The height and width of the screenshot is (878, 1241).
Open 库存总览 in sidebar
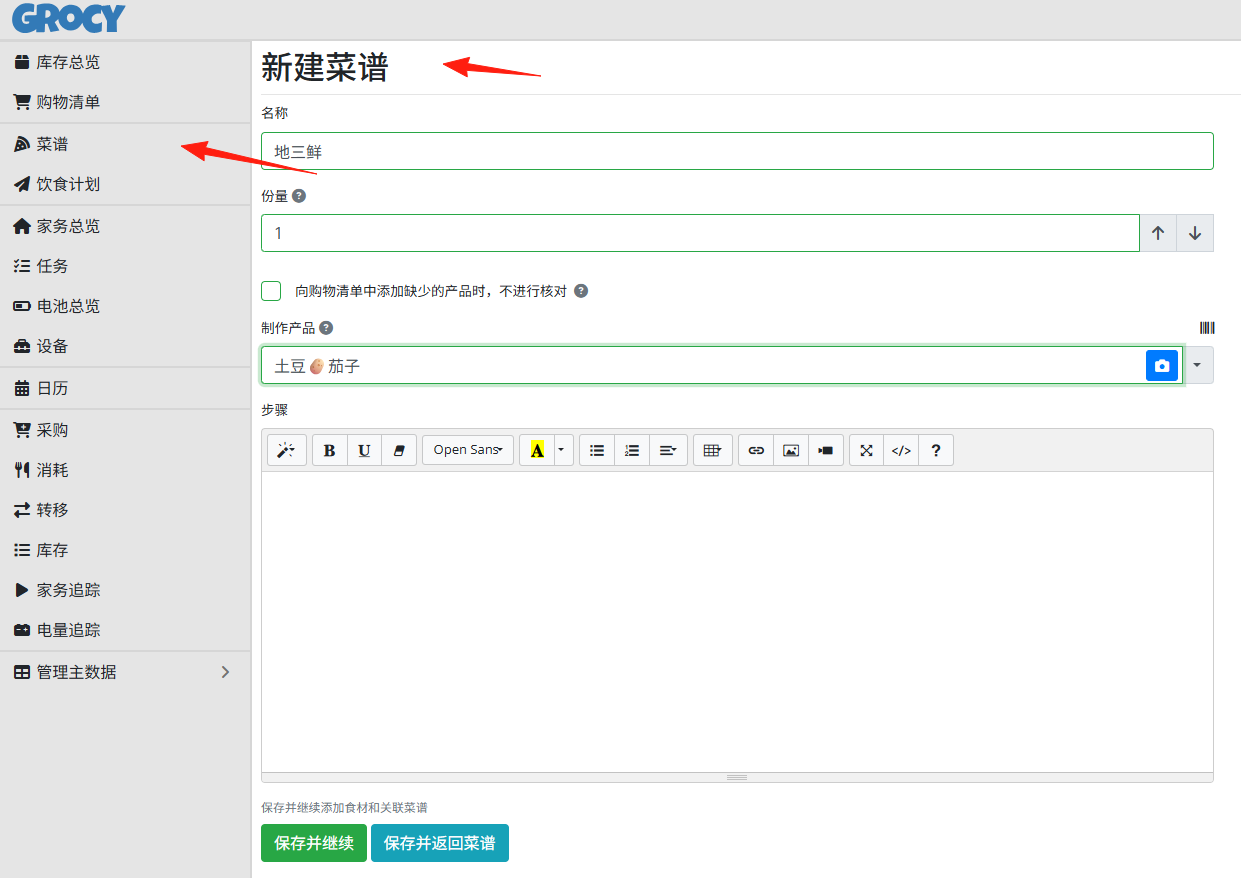[125, 62]
